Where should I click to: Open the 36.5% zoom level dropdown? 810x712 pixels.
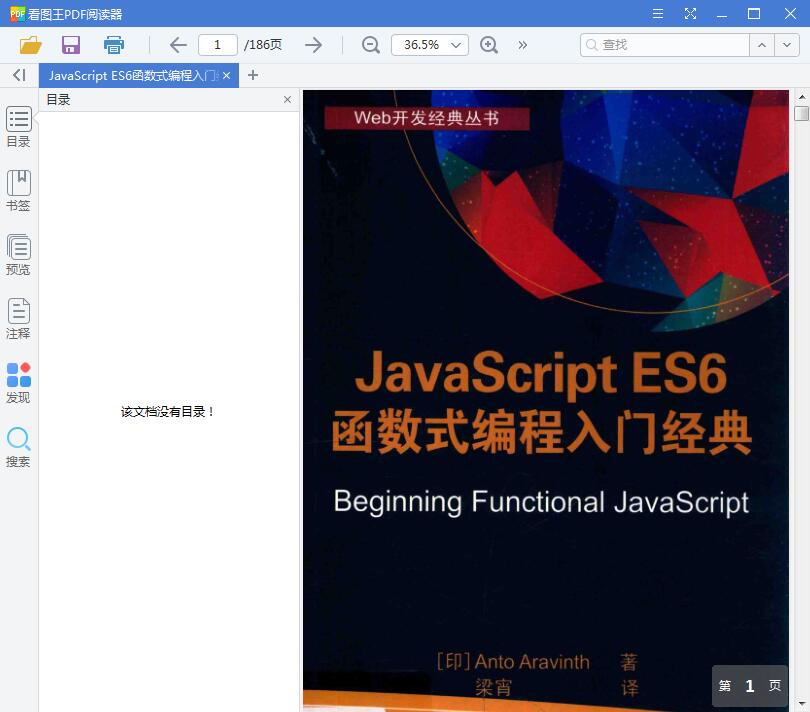point(430,45)
